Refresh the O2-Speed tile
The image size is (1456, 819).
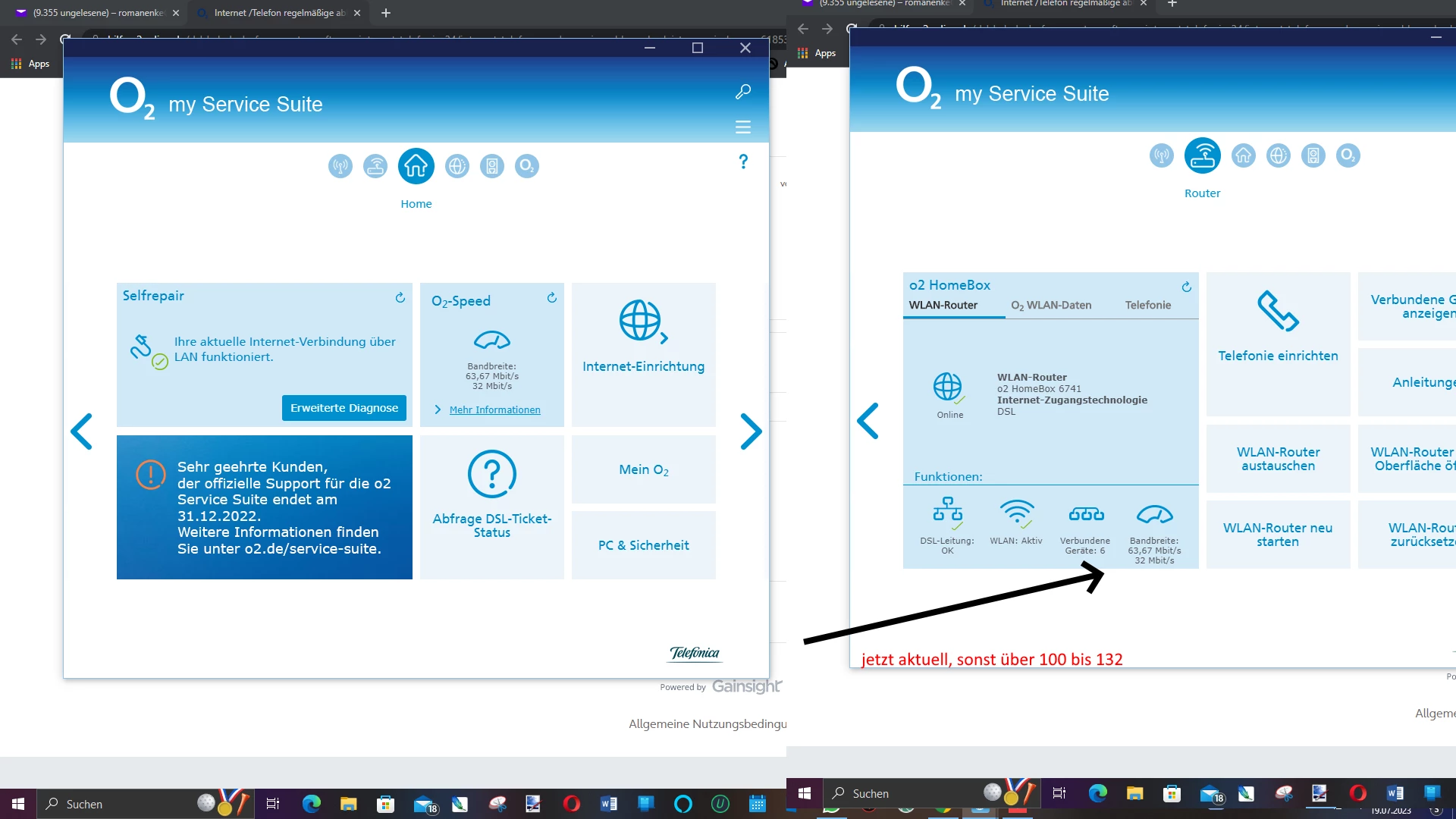coord(552,298)
